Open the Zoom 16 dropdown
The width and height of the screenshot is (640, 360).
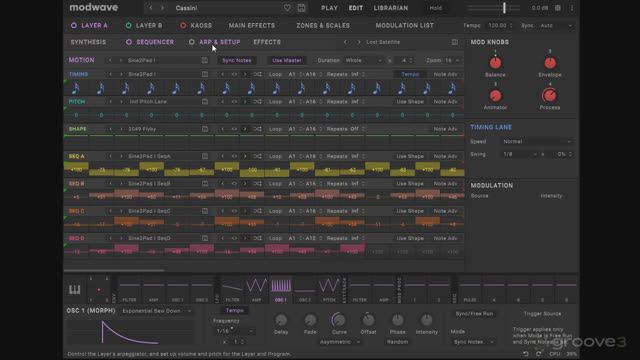(452, 60)
